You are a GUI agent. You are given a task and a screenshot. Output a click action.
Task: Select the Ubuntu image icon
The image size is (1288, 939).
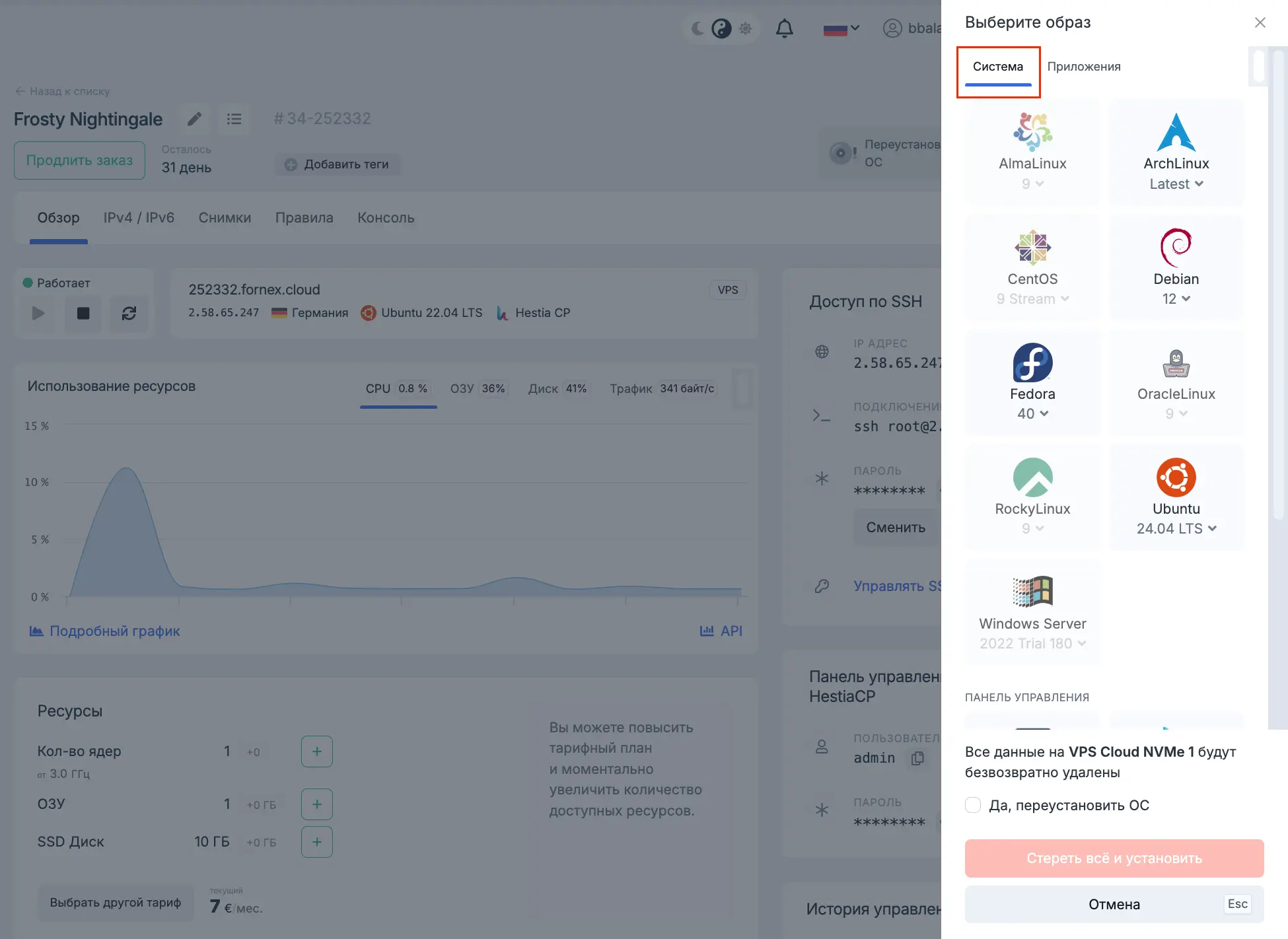1176,477
